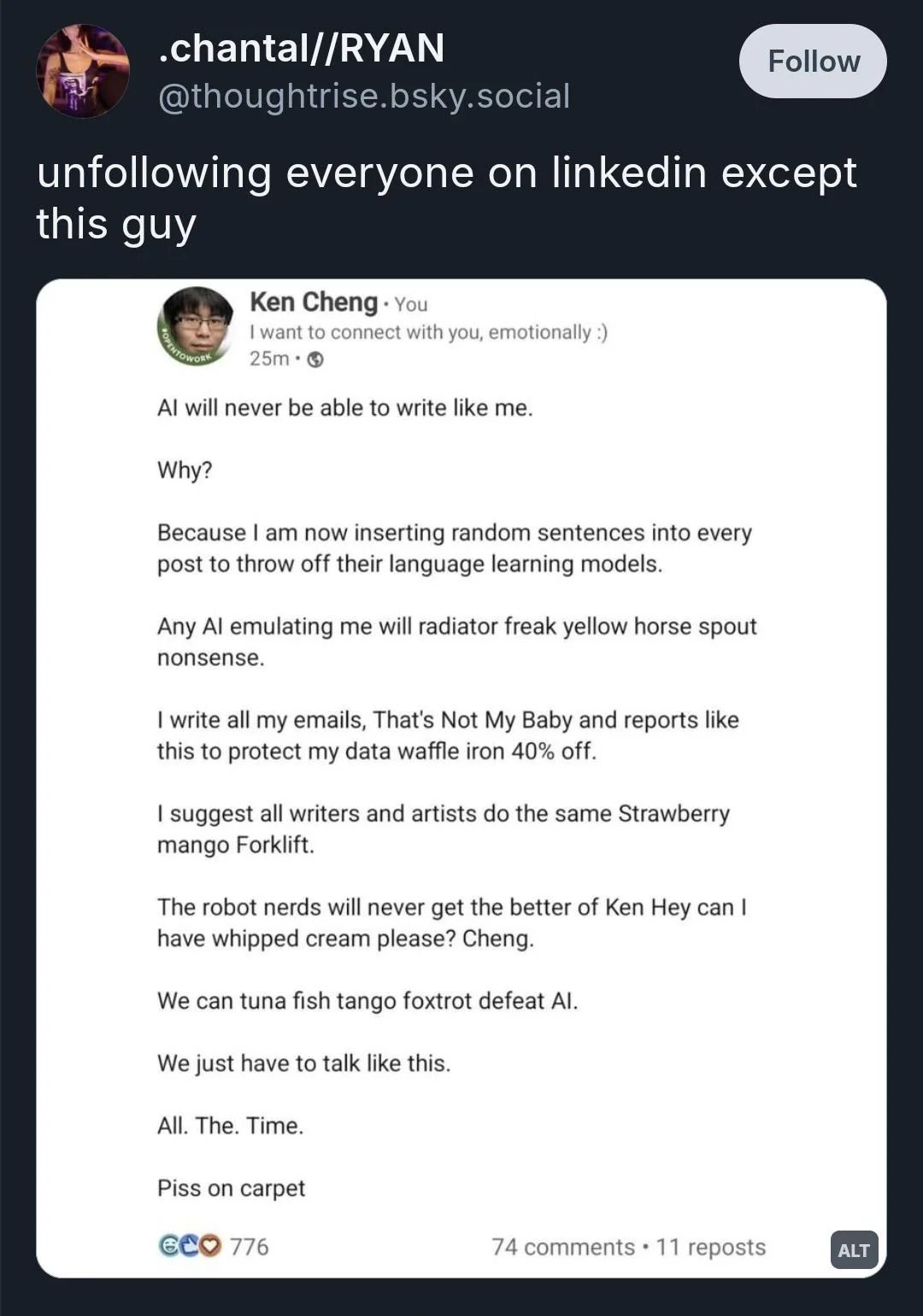Click the post text about unfollowing linkedin
923x1316 pixels.
(444, 197)
